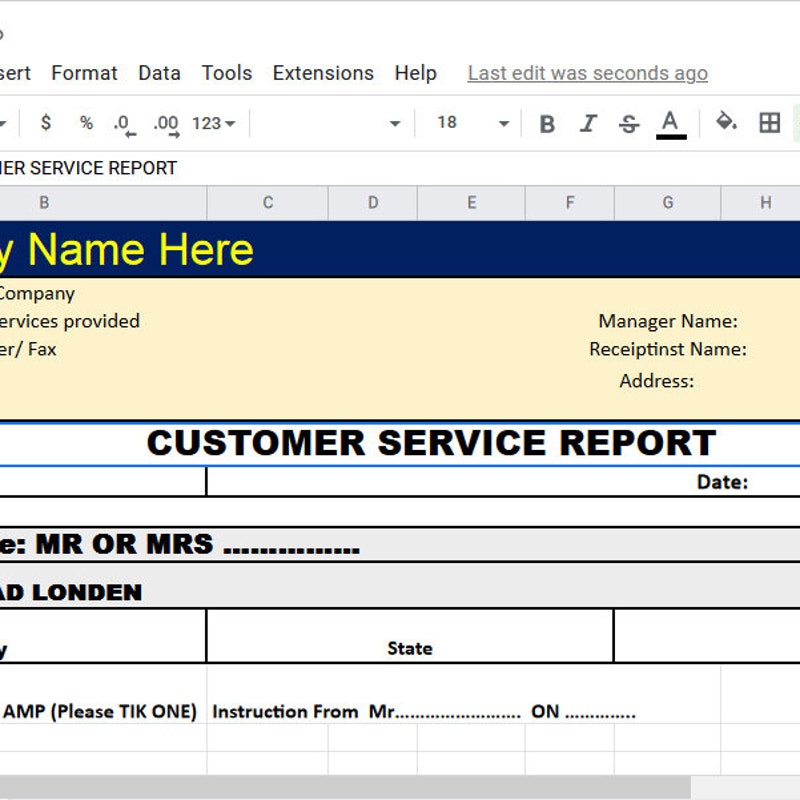Open the Help menu
Image resolution: width=800 pixels, height=800 pixels.
pos(416,73)
